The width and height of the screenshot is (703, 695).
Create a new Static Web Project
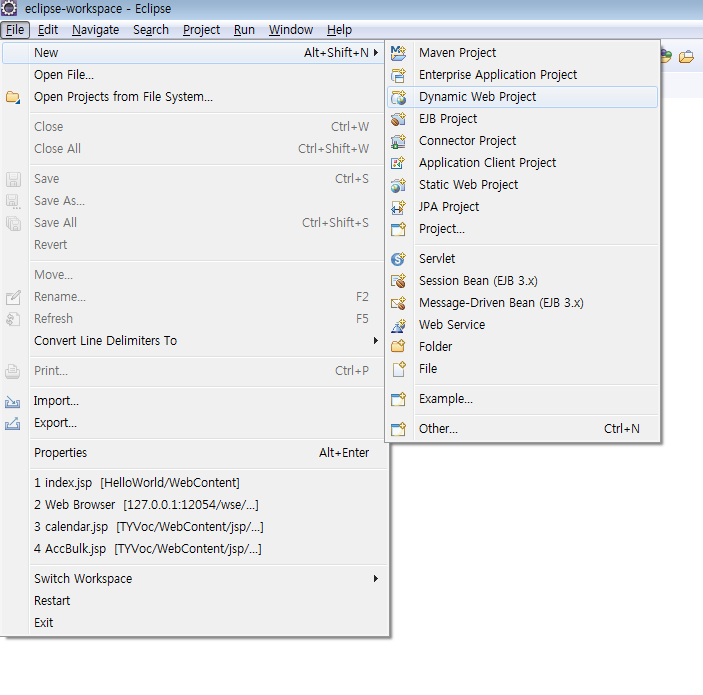click(x=522, y=185)
